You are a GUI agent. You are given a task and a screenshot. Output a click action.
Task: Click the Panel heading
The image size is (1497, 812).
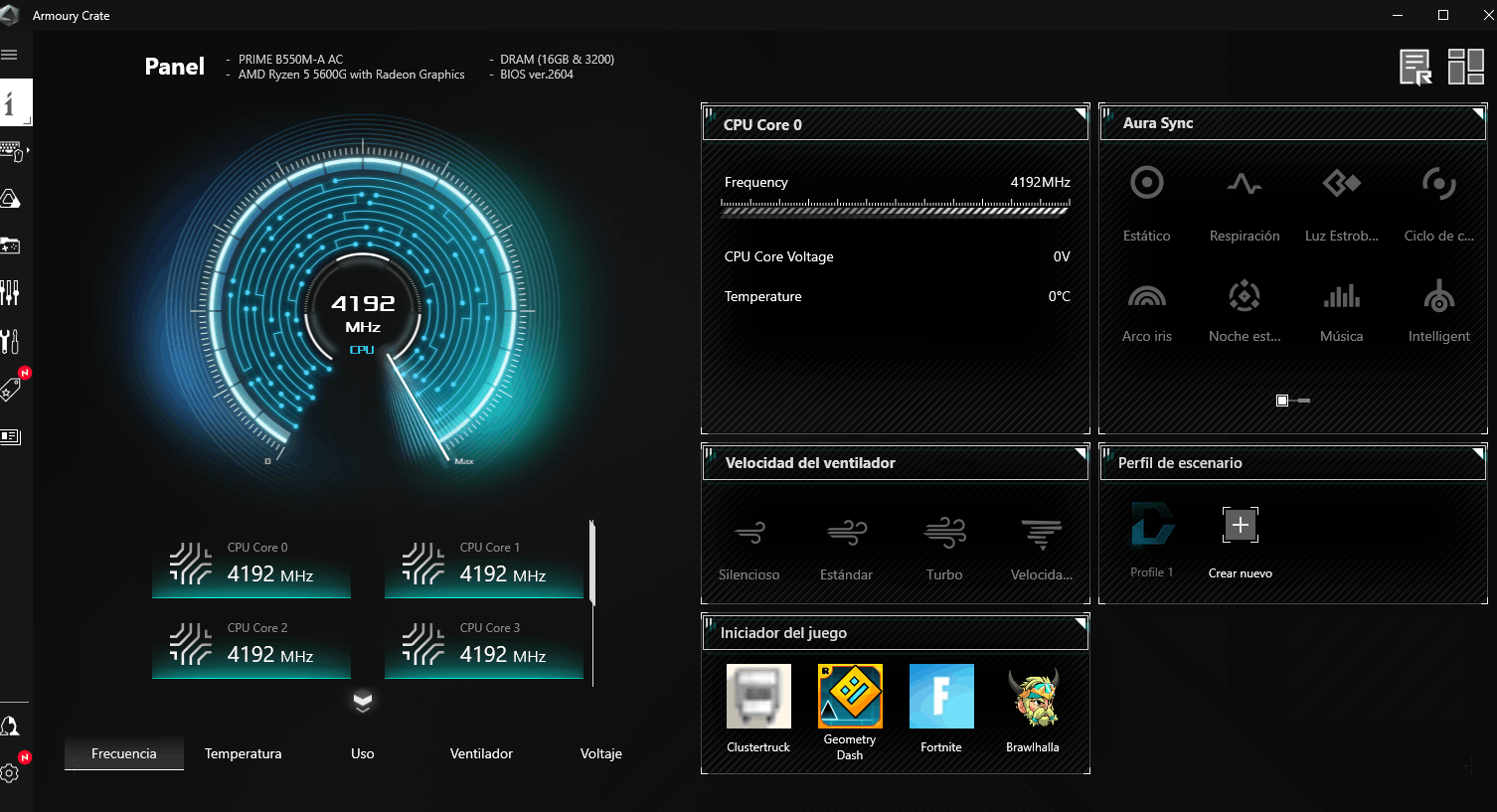[175, 67]
